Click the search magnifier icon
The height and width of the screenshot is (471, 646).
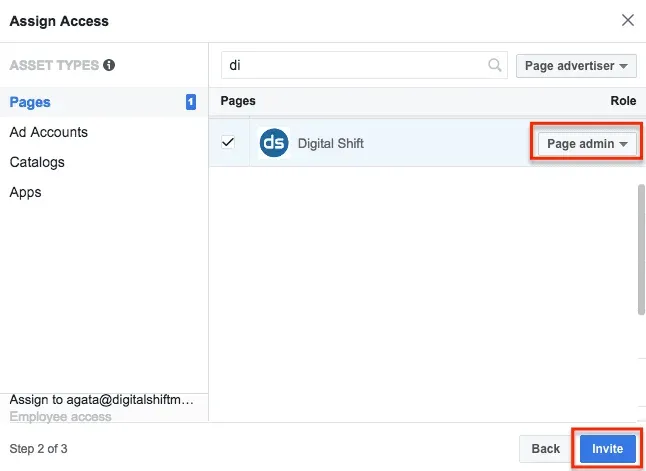494,65
